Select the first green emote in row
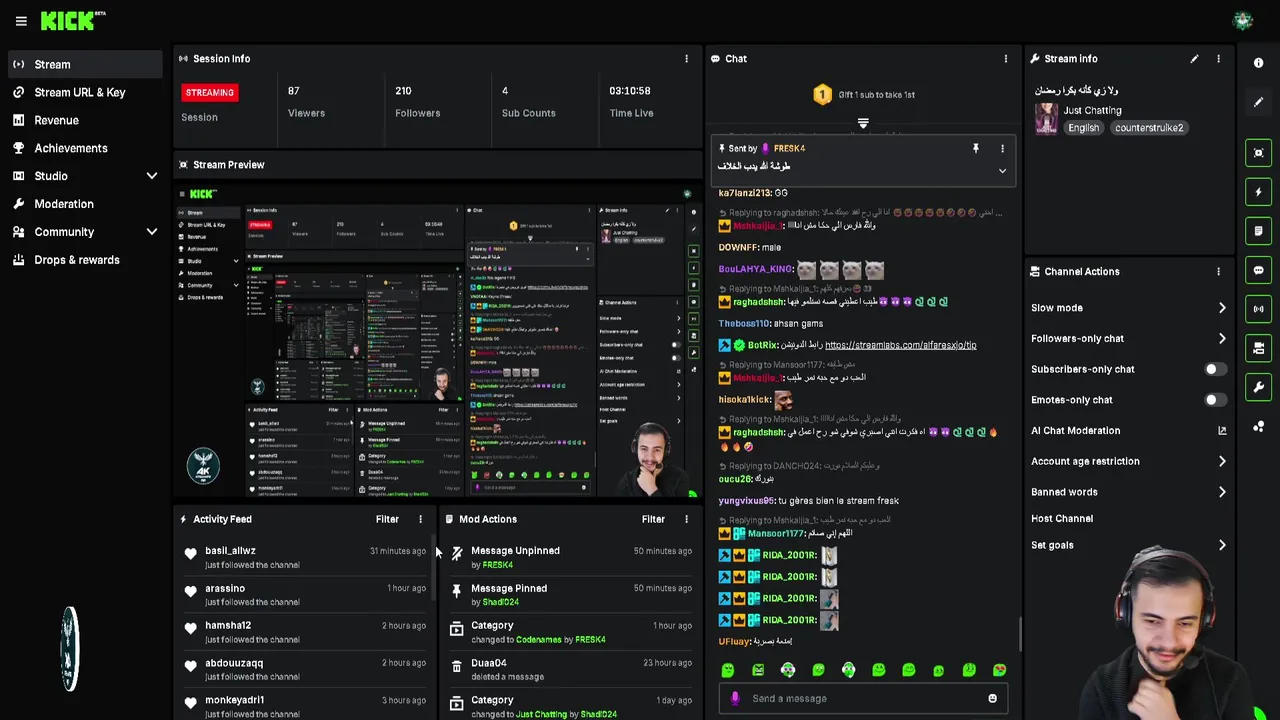The height and width of the screenshot is (720, 1280). coord(728,670)
